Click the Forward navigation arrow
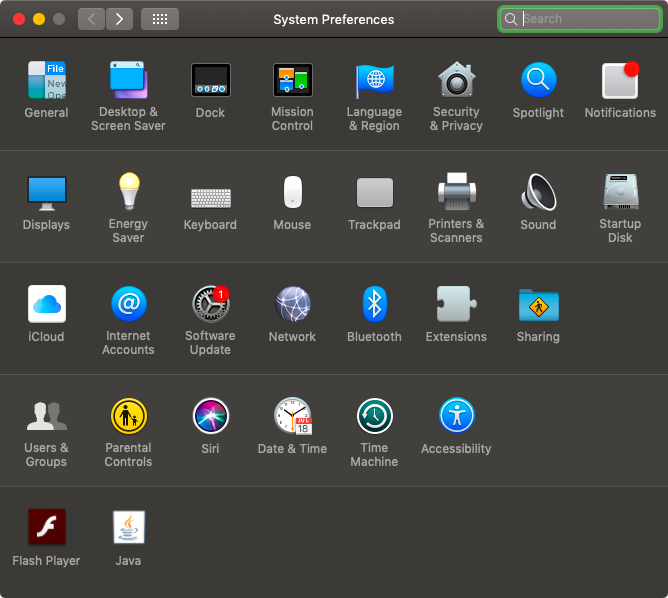Image resolution: width=668 pixels, height=598 pixels. (119, 19)
